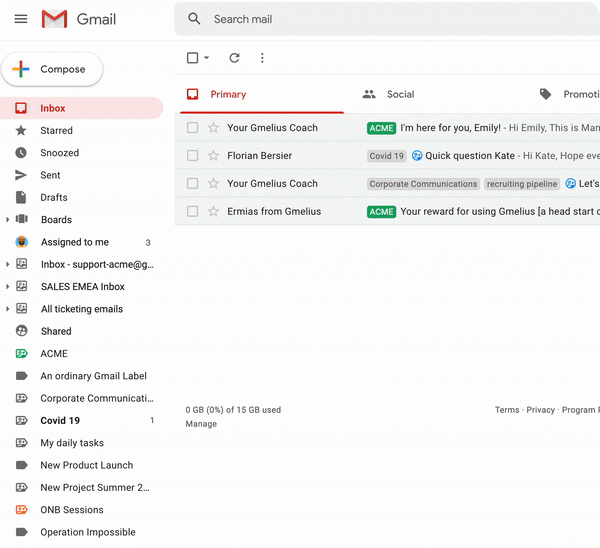Click the Compose plus icon
The width and height of the screenshot is (600, 548).
tap(21, 69)
